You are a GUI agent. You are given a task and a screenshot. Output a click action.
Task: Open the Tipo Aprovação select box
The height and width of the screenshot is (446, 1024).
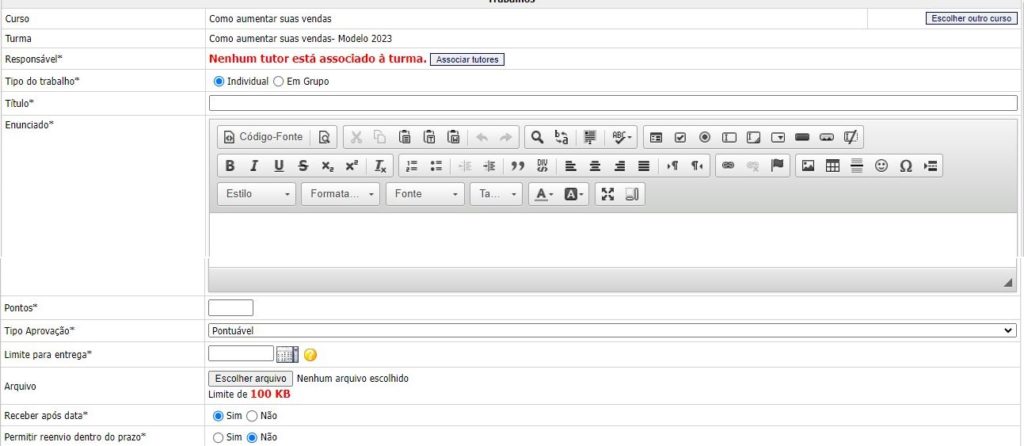(x=612, y=331)
